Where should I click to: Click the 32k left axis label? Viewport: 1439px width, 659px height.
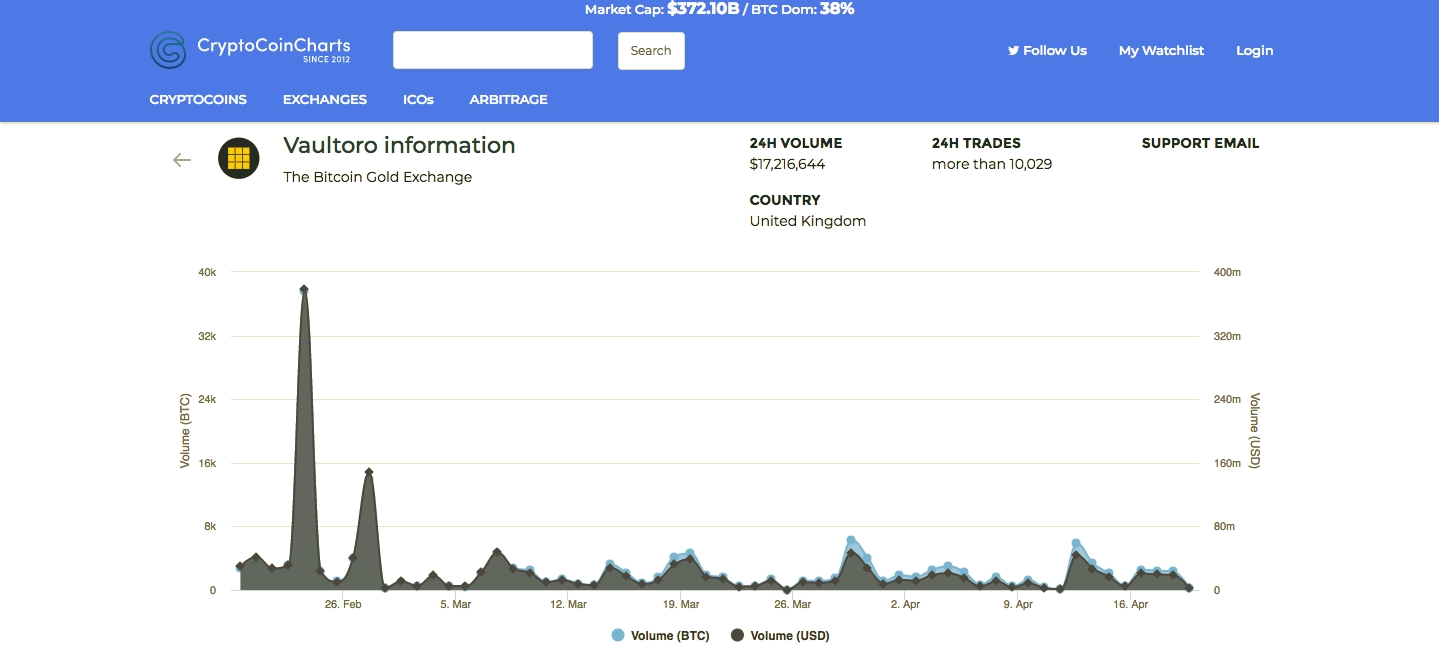coord(207,337)
